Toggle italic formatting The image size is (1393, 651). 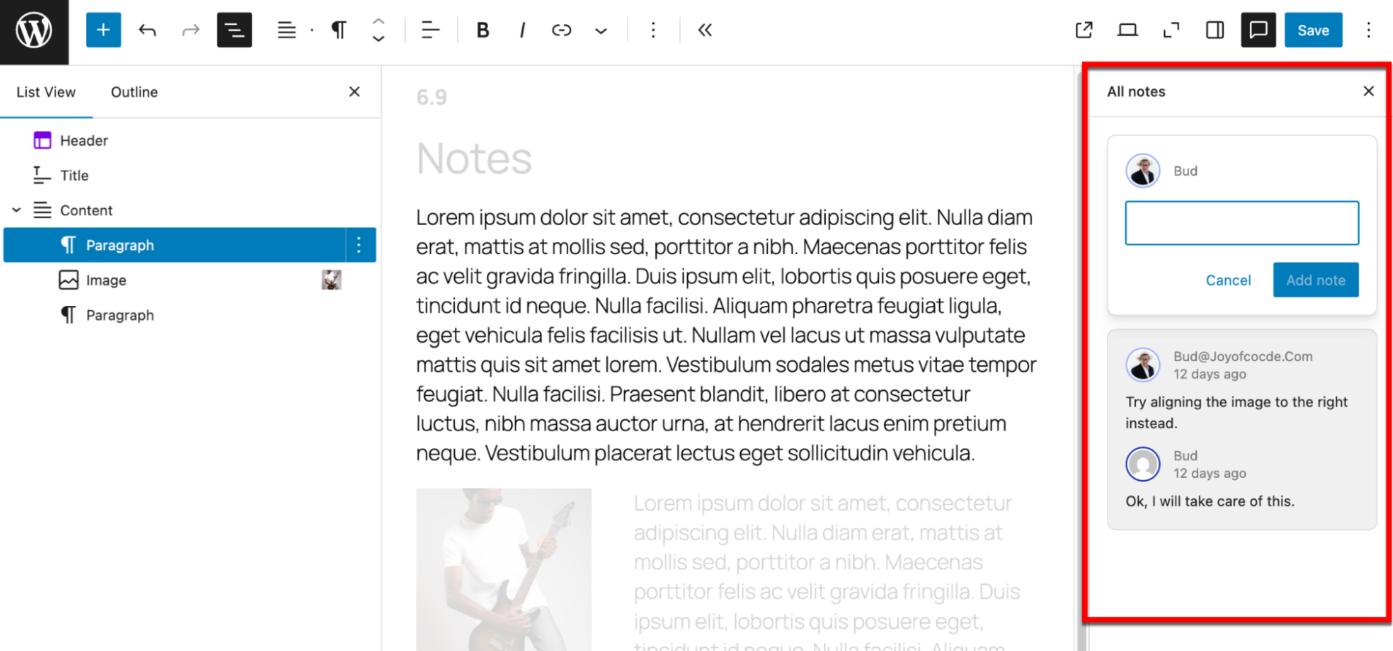coord(522,30)
